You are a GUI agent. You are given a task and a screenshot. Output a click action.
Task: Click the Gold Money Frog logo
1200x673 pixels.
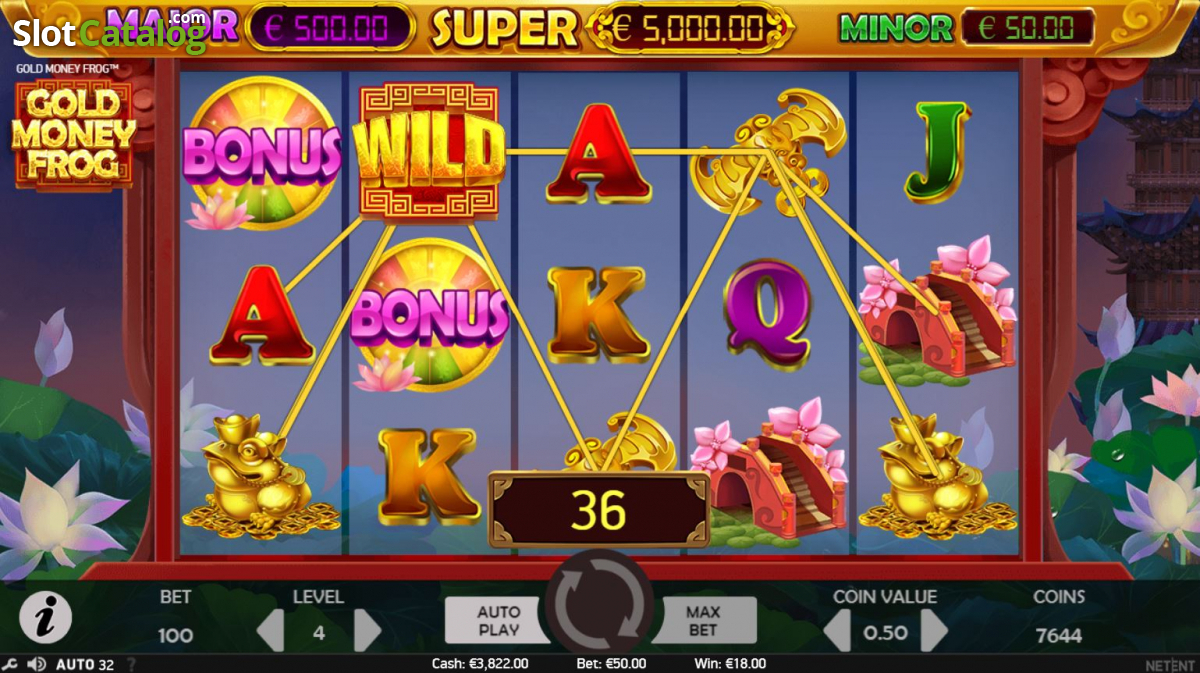74,134
